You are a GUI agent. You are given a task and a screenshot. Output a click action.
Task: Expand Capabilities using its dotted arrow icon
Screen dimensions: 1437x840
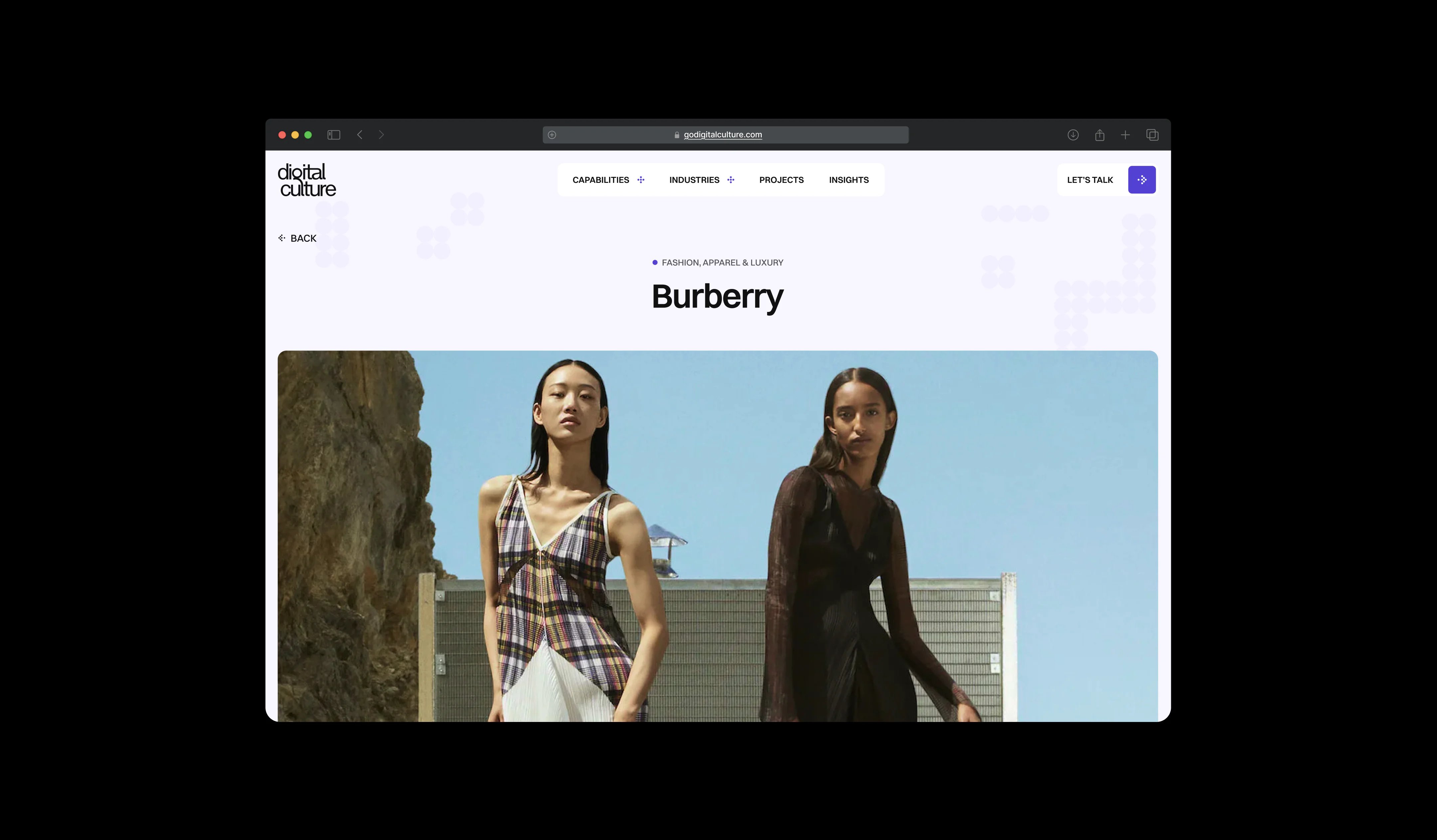click(641, 180)
